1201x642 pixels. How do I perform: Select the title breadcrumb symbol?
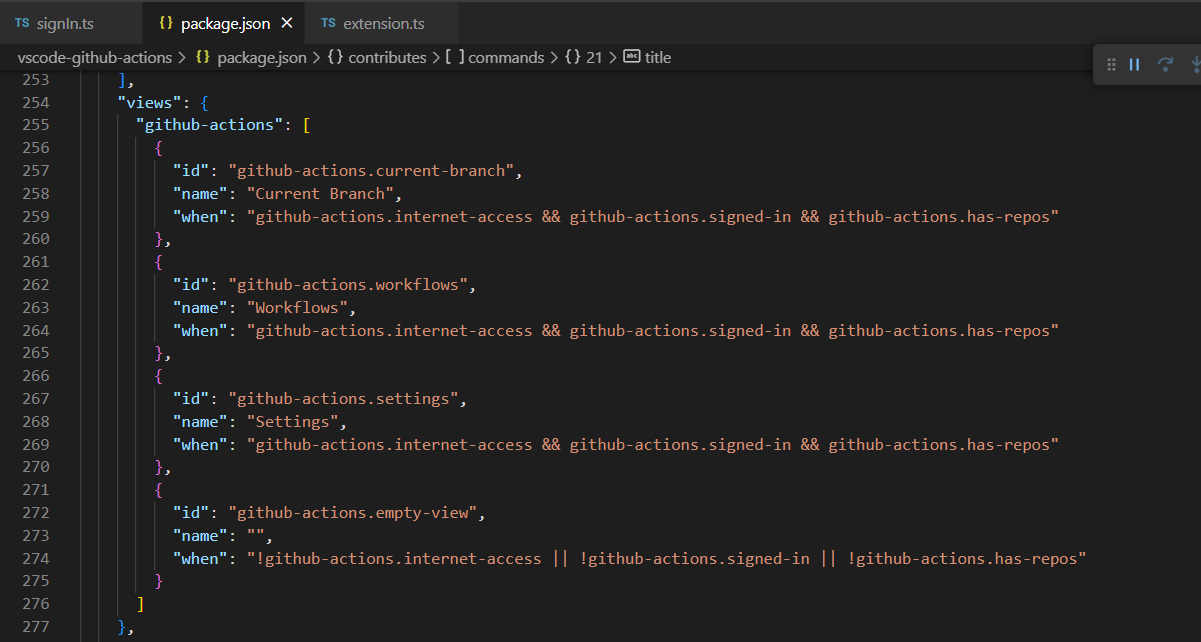click(x=647, y=57)
